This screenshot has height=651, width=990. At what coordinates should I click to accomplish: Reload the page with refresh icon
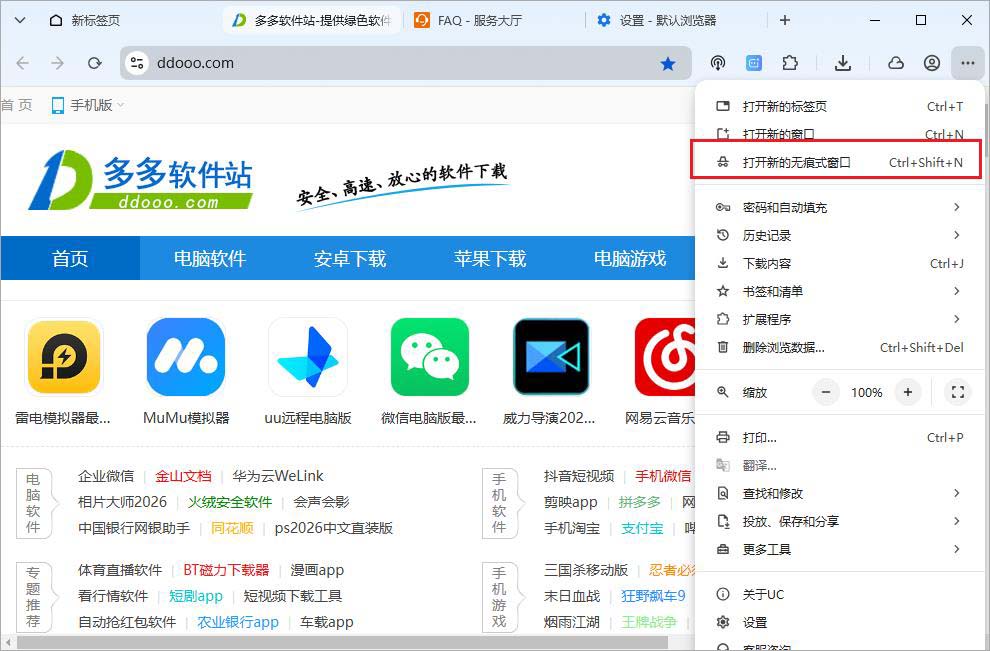click(95, 63)
